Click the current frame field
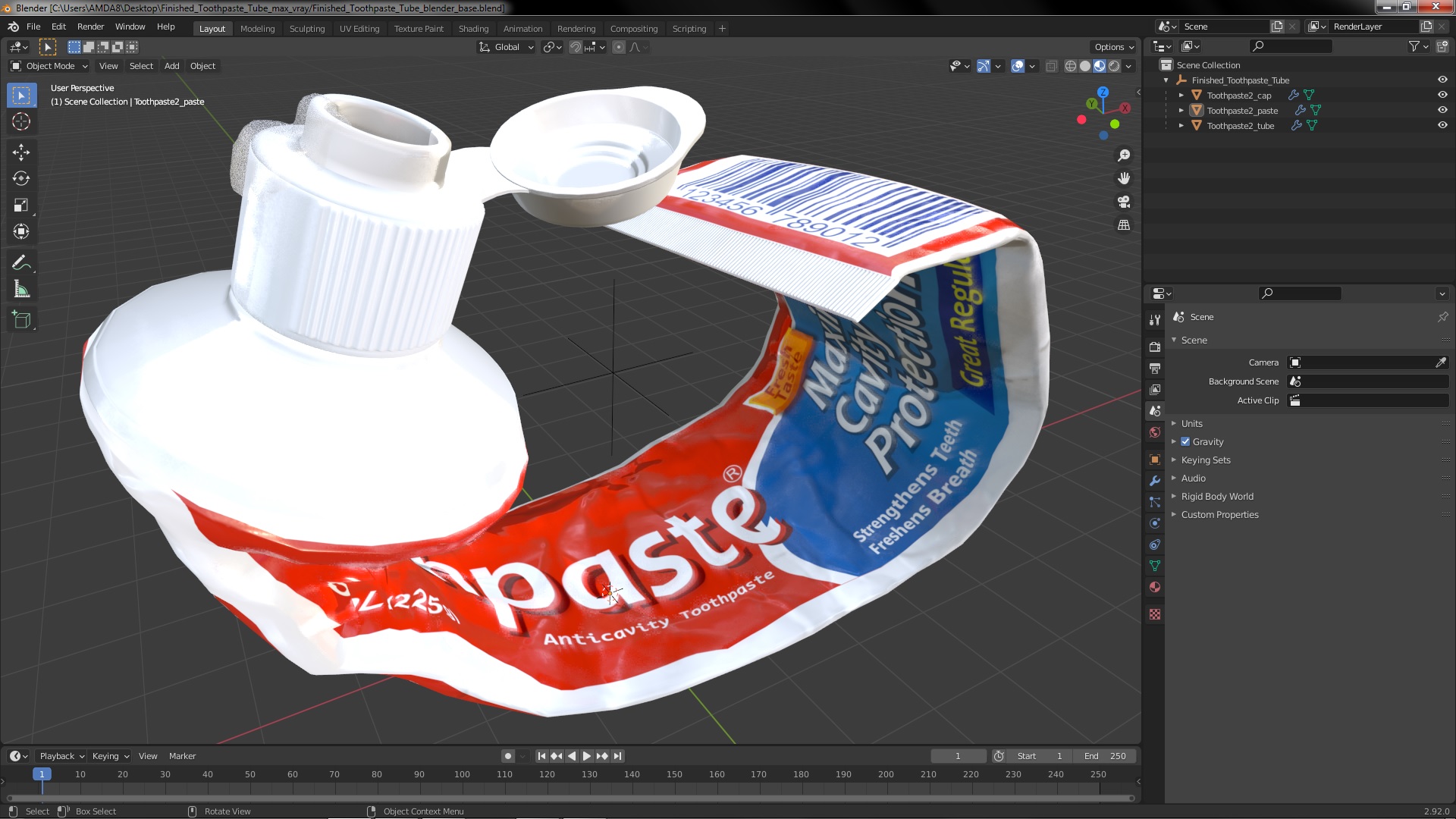Viewport: 1456px width, 819px height. (958, 756)
